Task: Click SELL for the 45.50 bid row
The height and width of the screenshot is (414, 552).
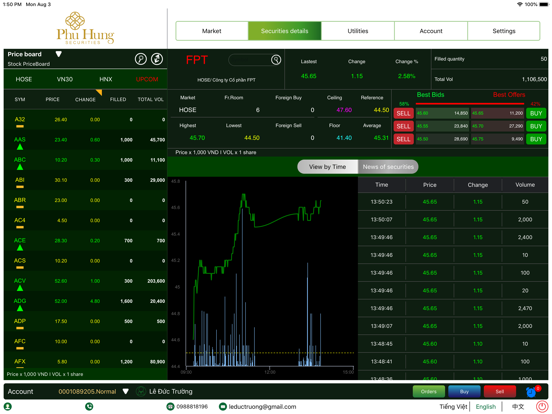Action: tap(403, 139)
